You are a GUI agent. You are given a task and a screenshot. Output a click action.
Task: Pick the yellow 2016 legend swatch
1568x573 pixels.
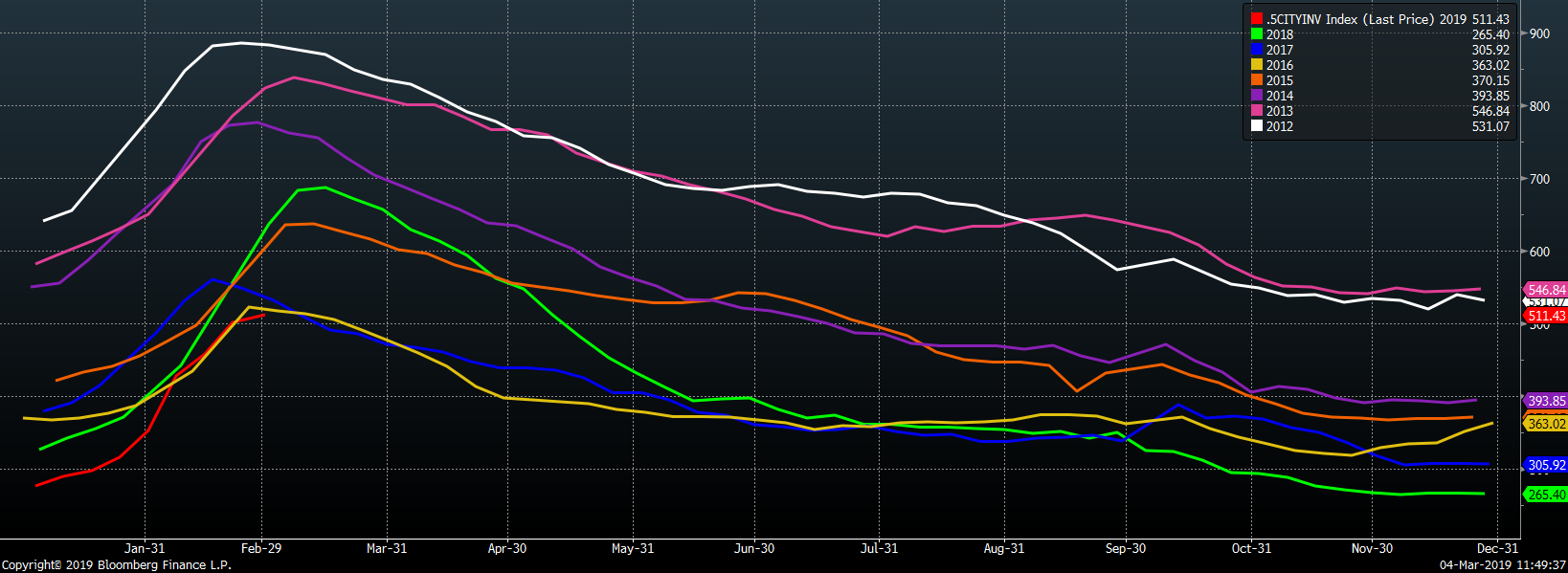(x=1256, y=65)
